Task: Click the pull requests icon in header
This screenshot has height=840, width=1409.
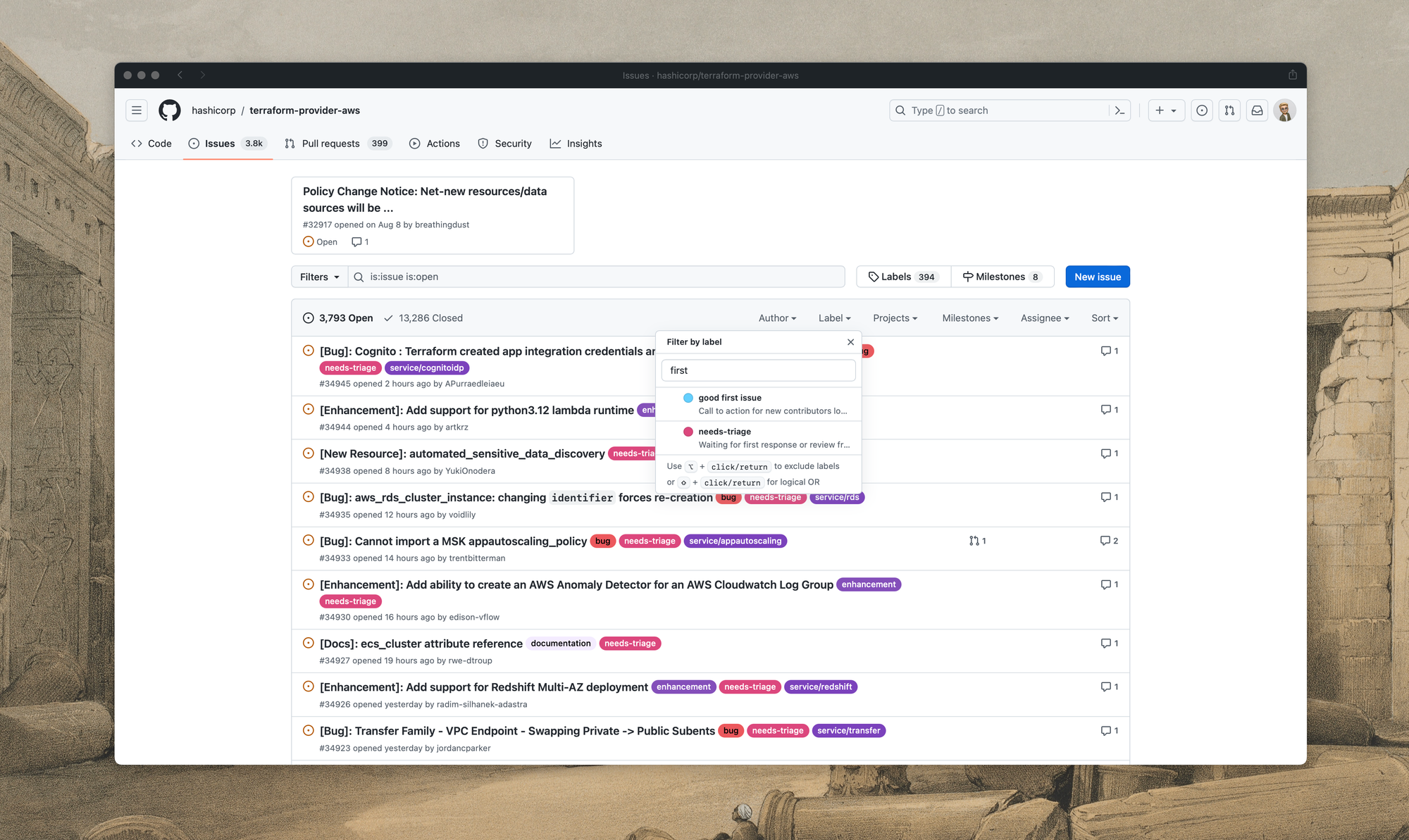Action: pos(1229,111)
